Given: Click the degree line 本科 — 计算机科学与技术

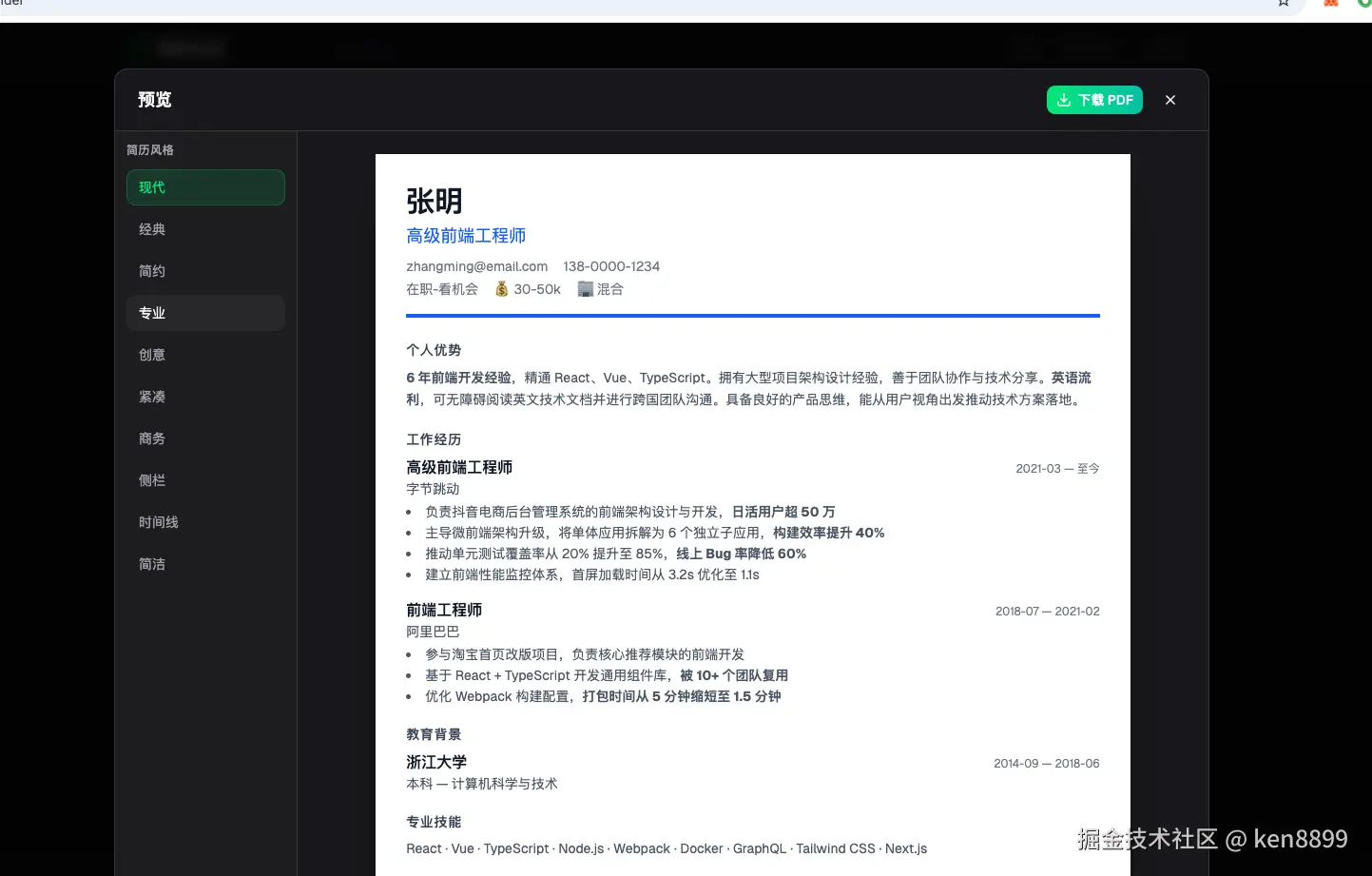Looking at the screenshot, I should click(482, 784).
